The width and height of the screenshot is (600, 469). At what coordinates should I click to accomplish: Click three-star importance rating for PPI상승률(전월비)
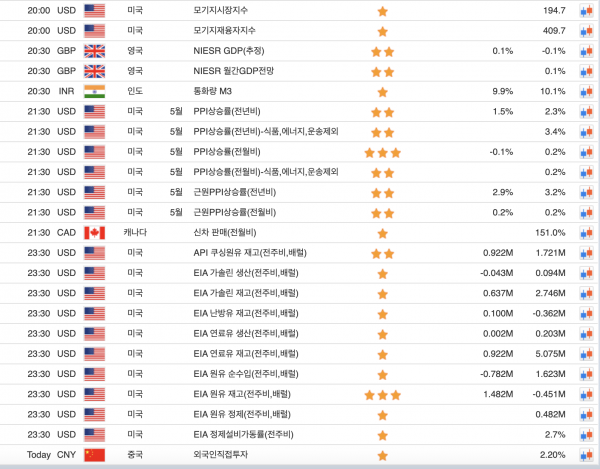(382, 152)
